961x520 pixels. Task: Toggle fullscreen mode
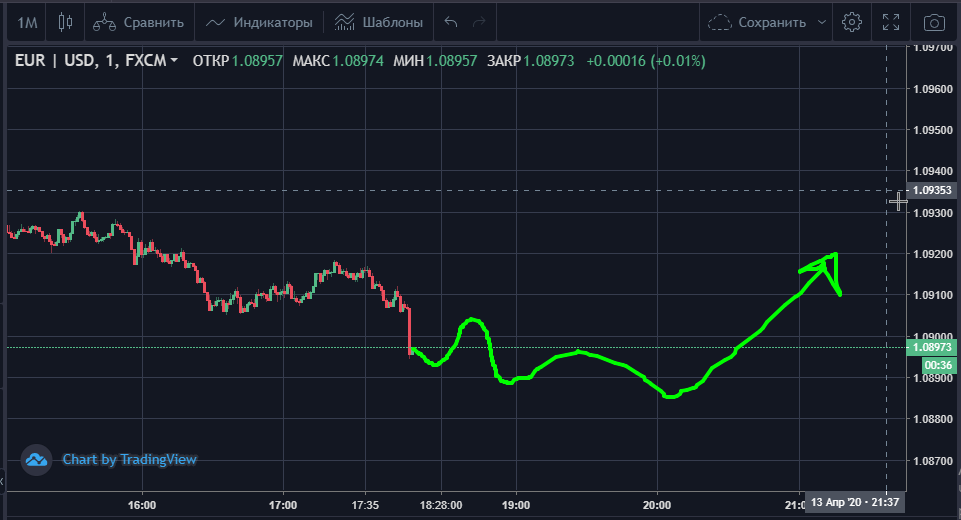pos(891,23)
